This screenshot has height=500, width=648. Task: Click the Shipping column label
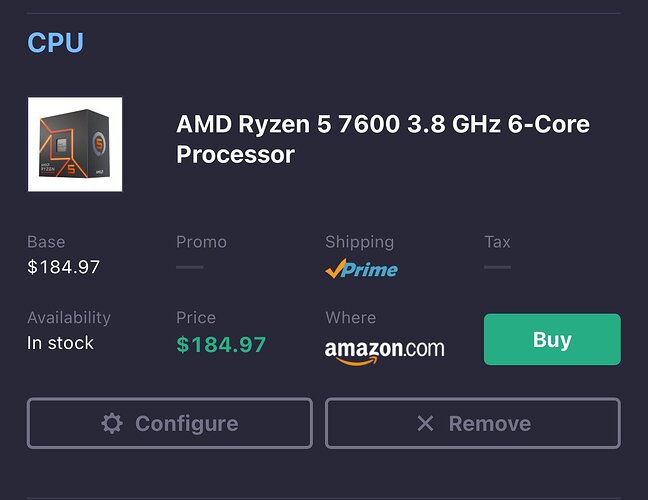coord(359,242)
